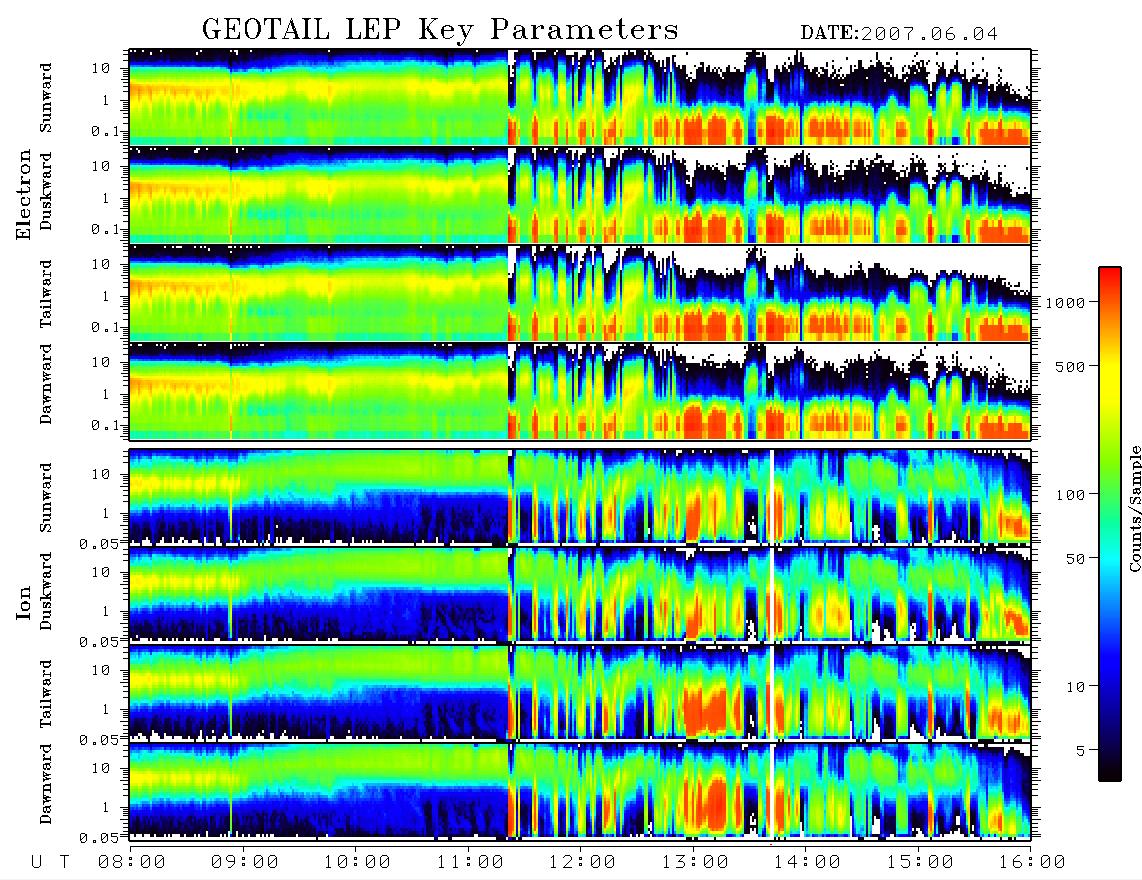Select the Electron "Duskward" panel label
The image size is (1142, 880).
click(x=46, y=191)
